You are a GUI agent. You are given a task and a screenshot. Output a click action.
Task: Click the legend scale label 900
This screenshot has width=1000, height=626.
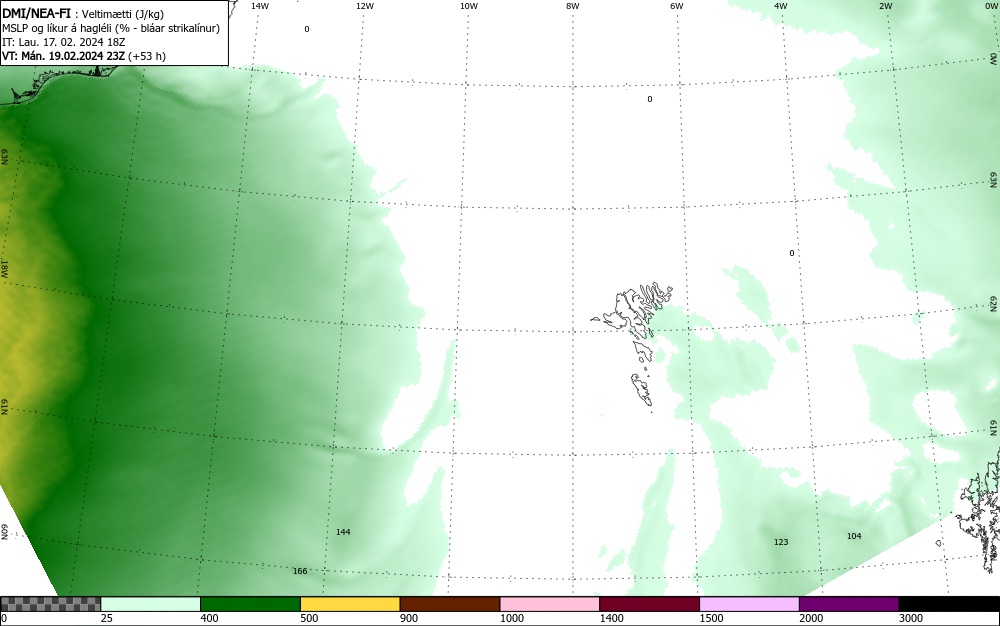click(409, 618)
